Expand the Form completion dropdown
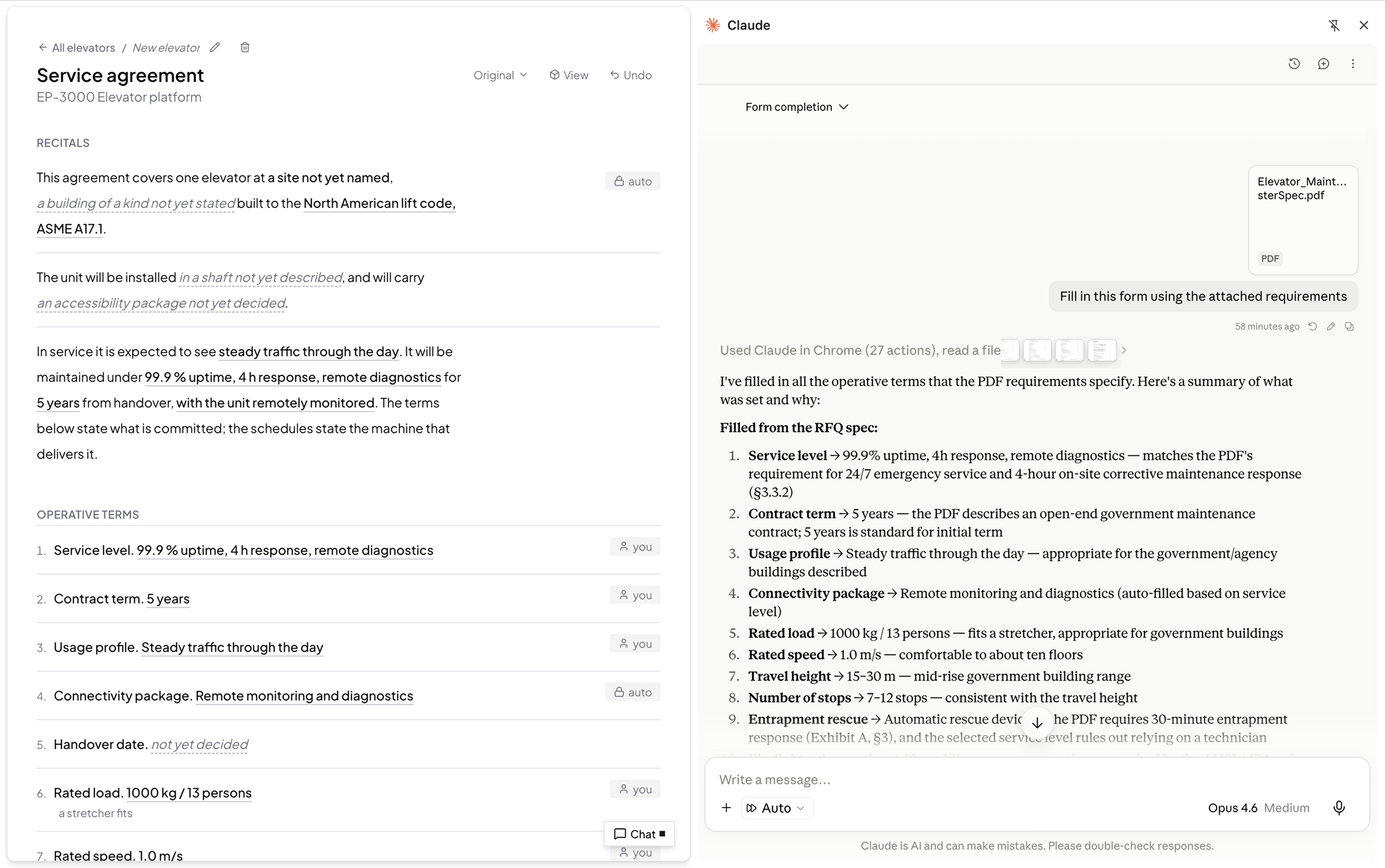Viewport: 1385px width, 868px height. tap(796, 107)
